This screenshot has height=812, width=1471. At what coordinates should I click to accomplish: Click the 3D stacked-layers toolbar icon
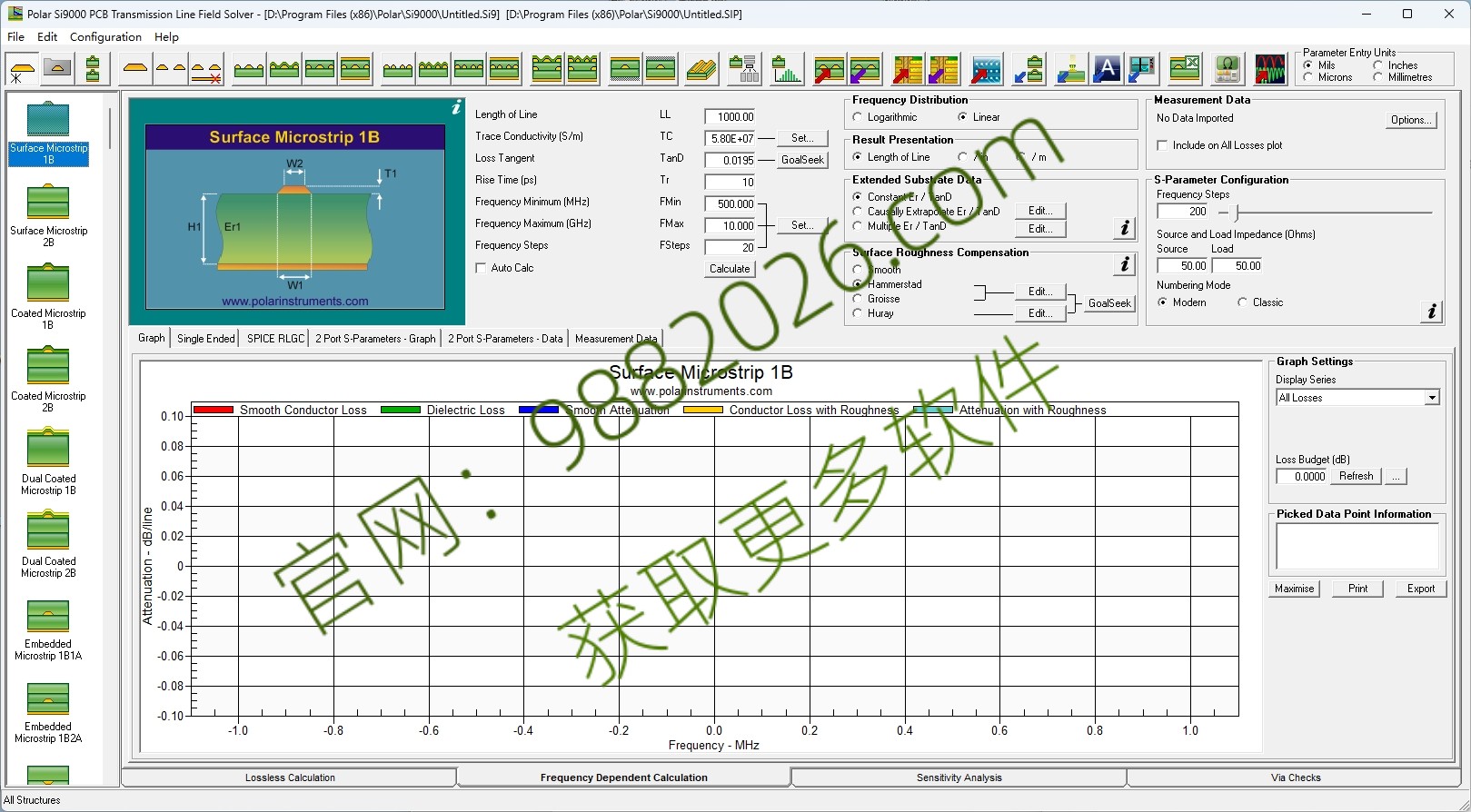[702, 69]
